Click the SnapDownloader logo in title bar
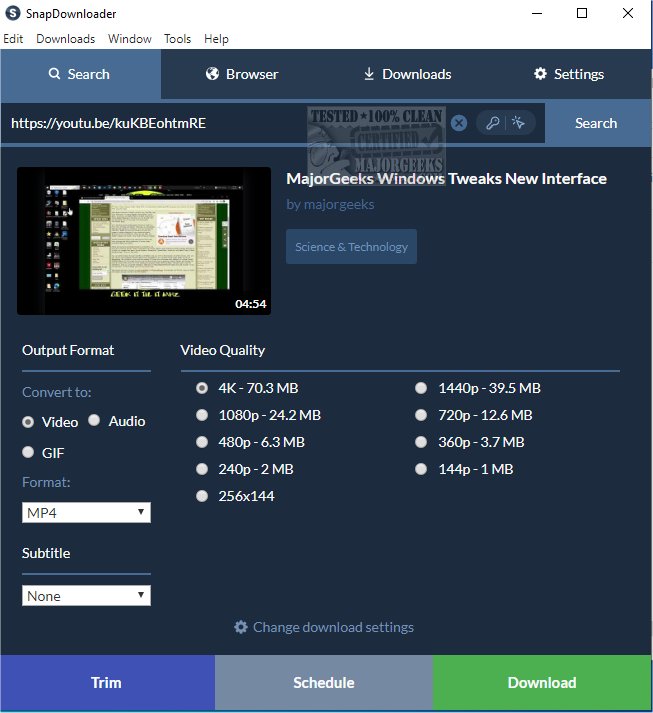Viewport: 653px width, 713px height. tap(12, 13)
